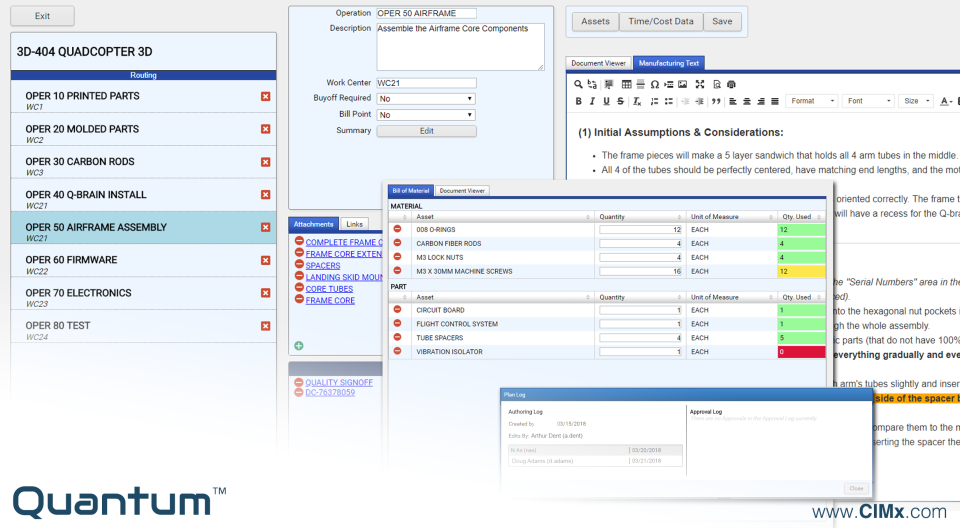The height and width of the screenshot is (528, 960).
Task: Open the Bill Point dropdown
Action: tap(426, 115)
